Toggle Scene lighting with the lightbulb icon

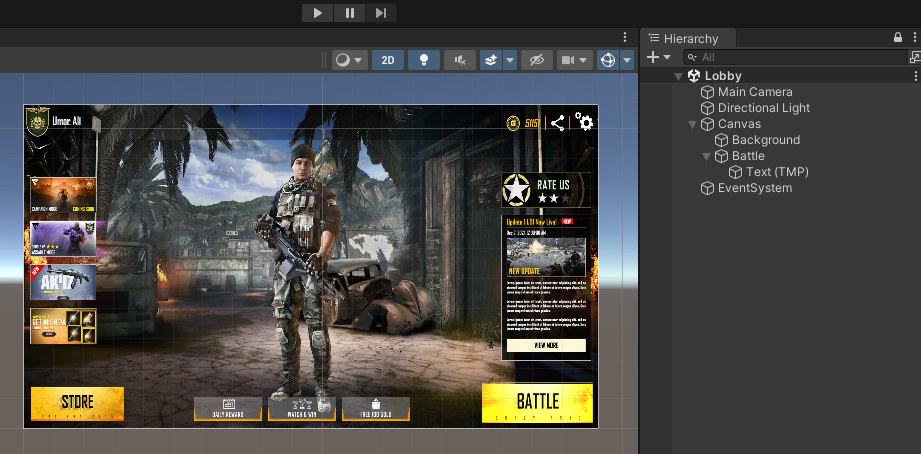(x=423, y=60)
